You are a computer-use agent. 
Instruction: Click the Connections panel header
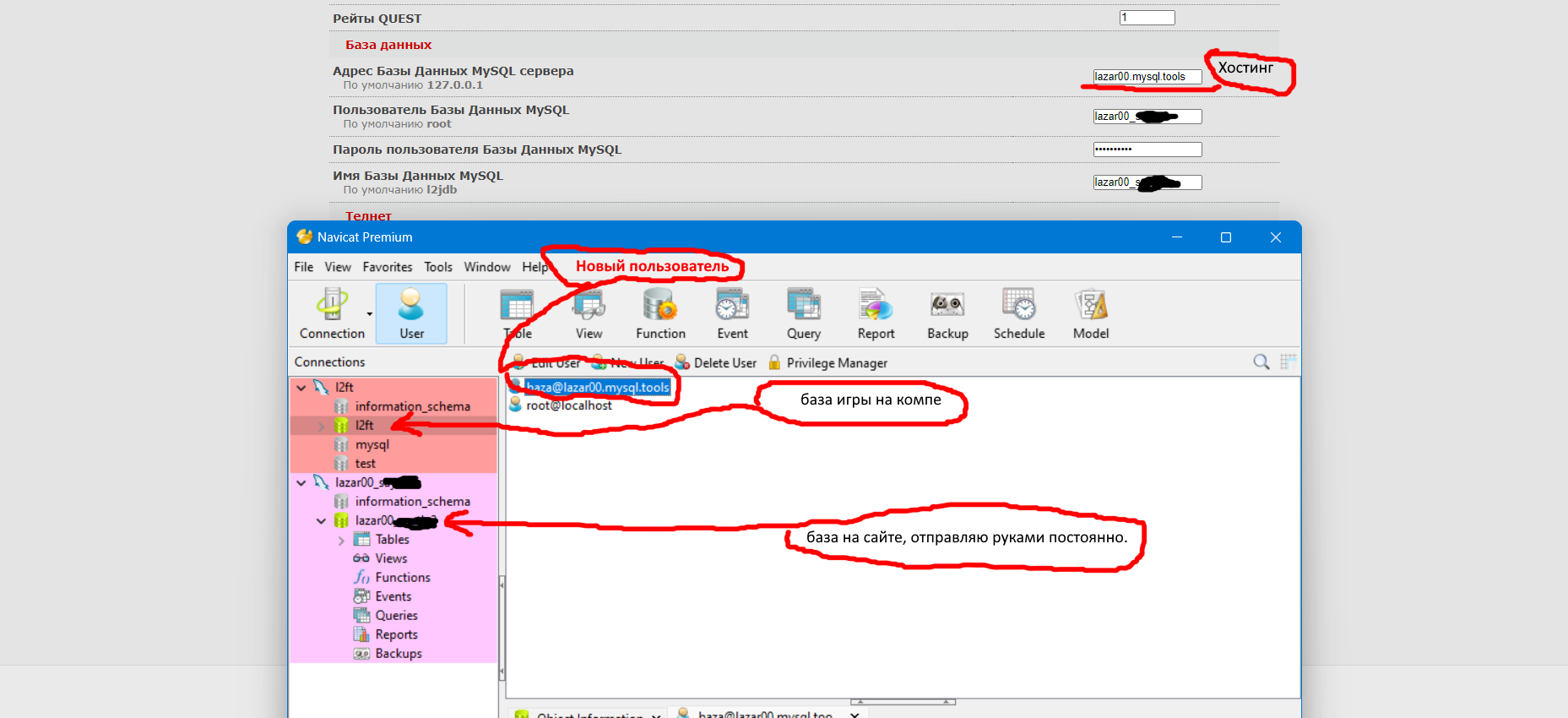(329, 362)
